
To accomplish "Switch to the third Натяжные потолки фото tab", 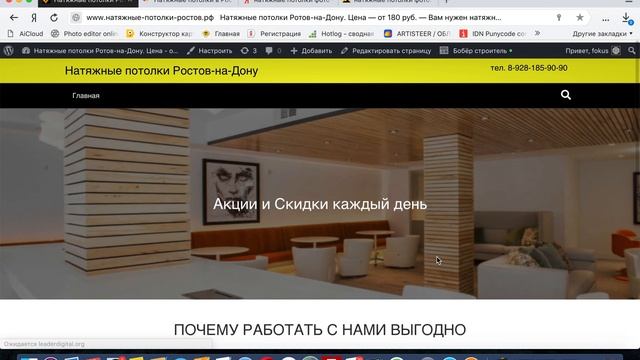I will tap(288, 2).
